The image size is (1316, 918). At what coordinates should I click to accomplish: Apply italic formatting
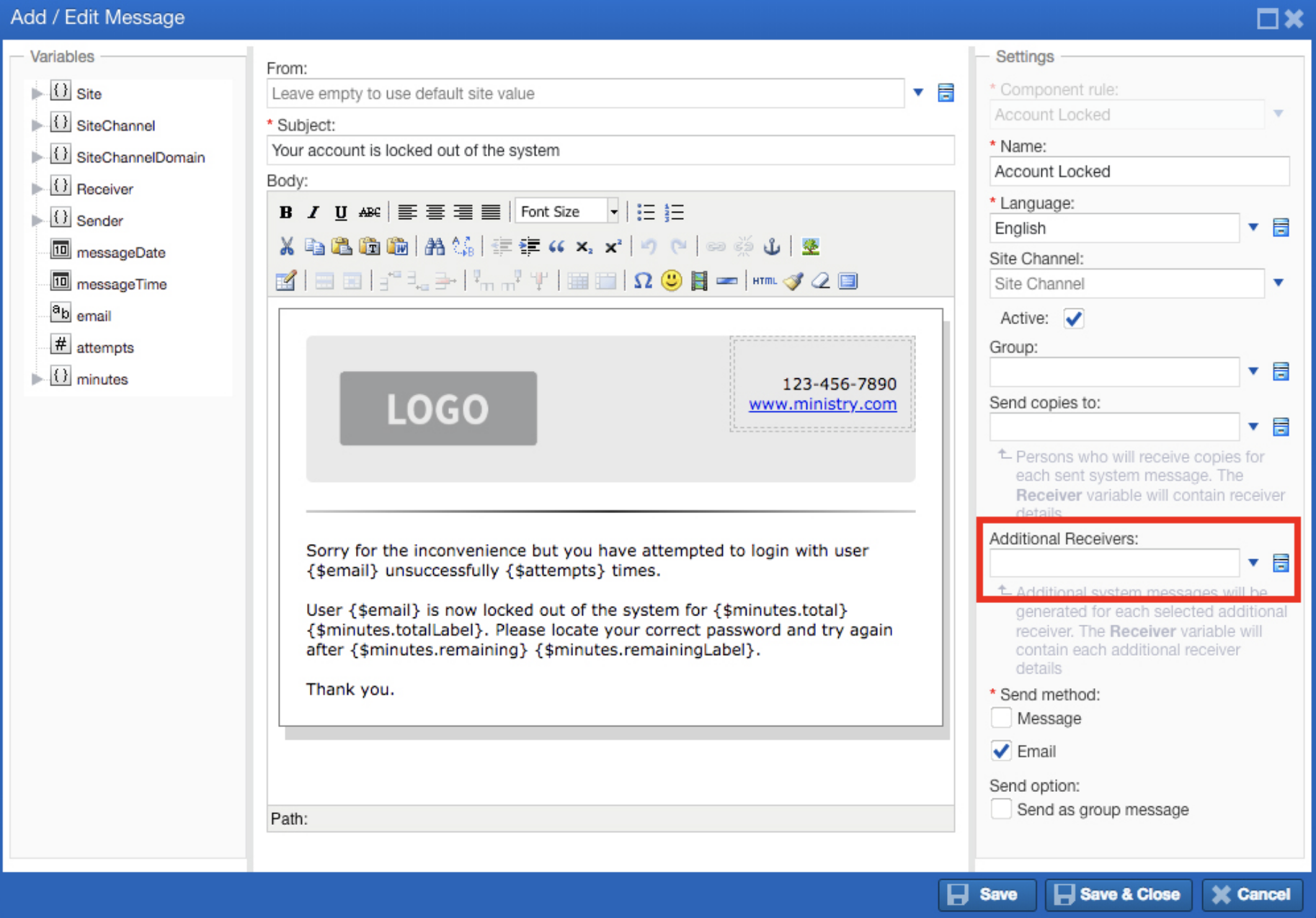tap(313, 212)
